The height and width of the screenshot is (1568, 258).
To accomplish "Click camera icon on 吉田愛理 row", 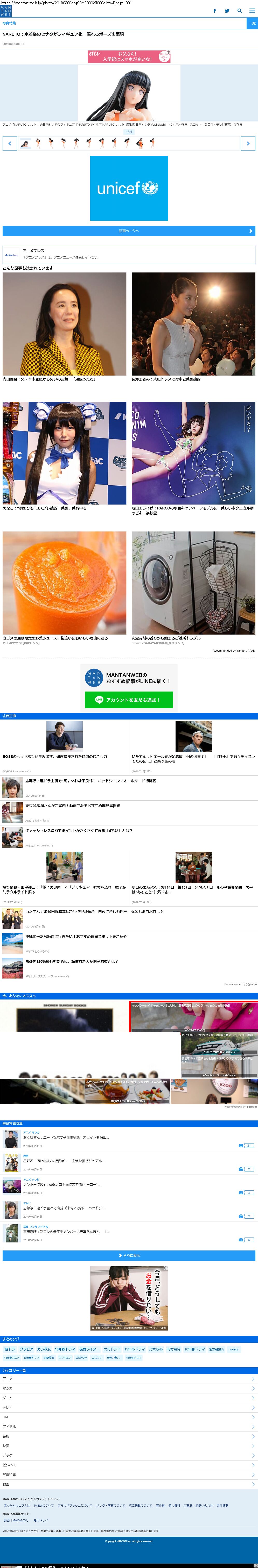I will point(241,1240).
